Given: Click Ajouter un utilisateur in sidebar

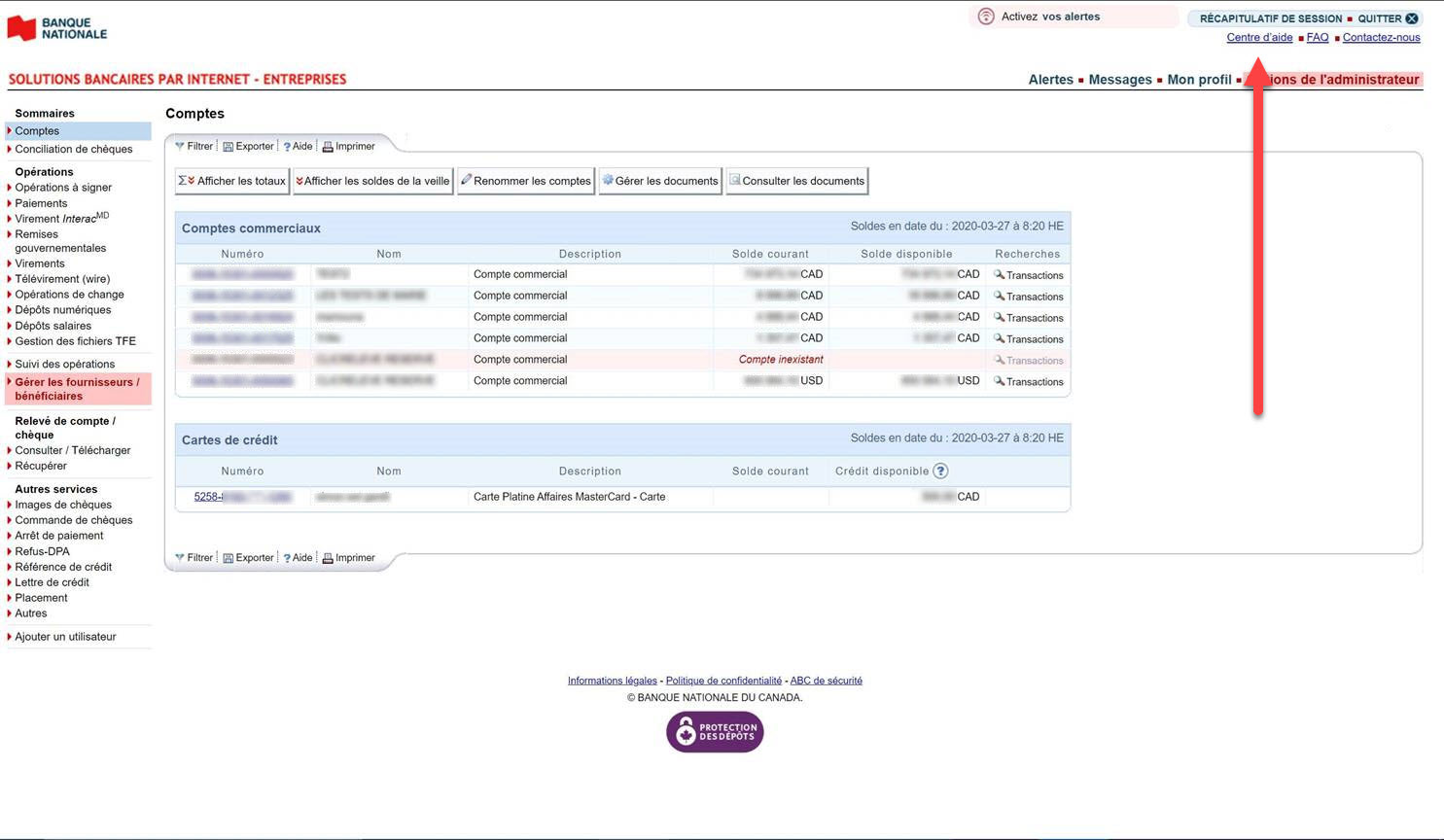Looking at the screenshot, I should pyautogui.click(x=65, y=637).
